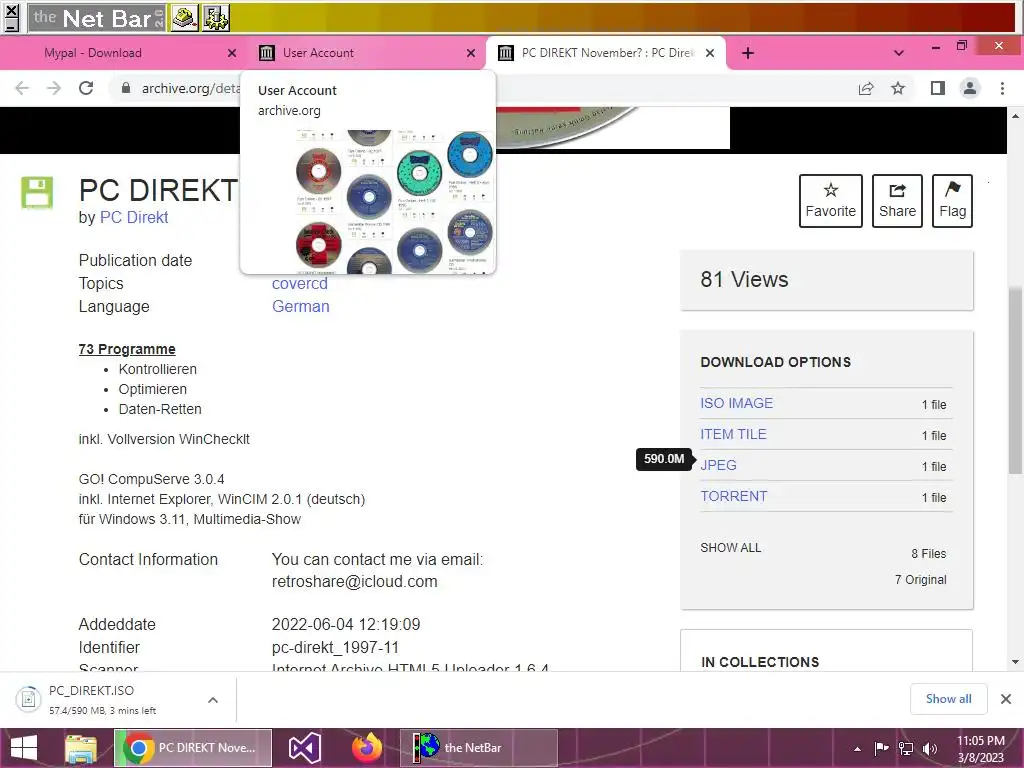Switch to the Mypal - Download tab
The width and height of the screenshot is (1024, 768).
pyautogui.click(x=93, y=53)
